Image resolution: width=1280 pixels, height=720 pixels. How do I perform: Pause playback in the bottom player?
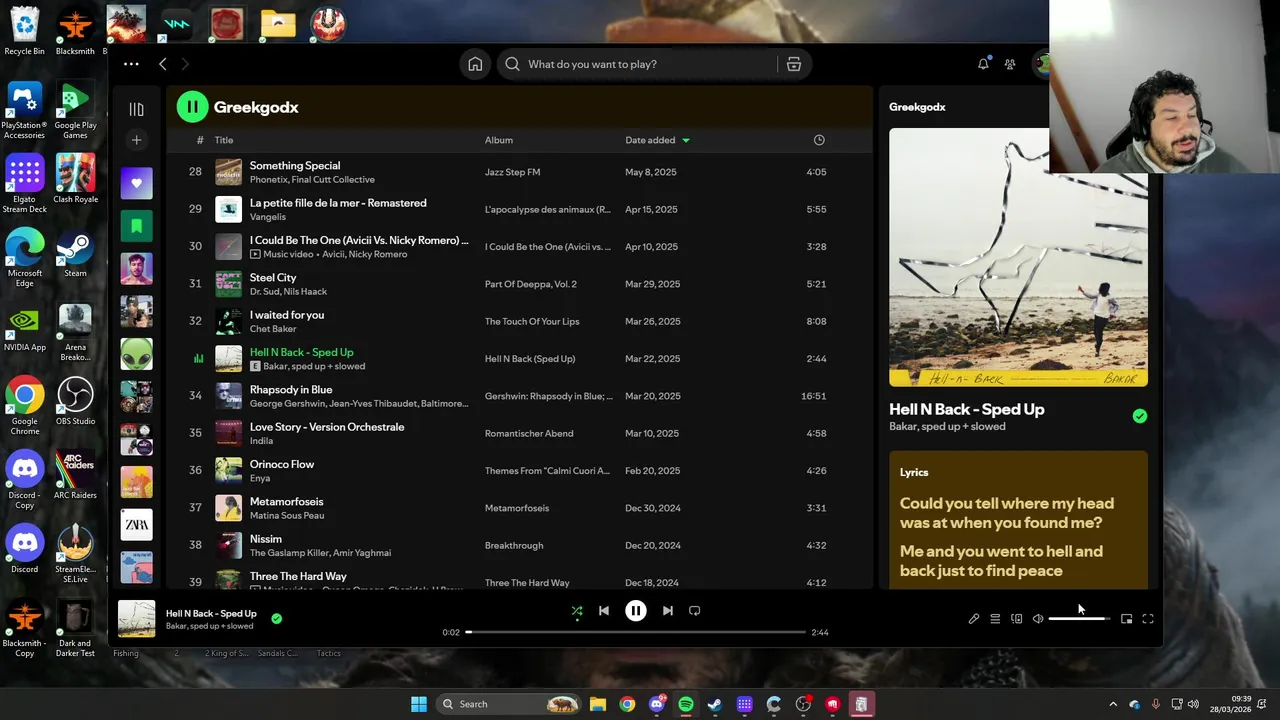point(636,611)
